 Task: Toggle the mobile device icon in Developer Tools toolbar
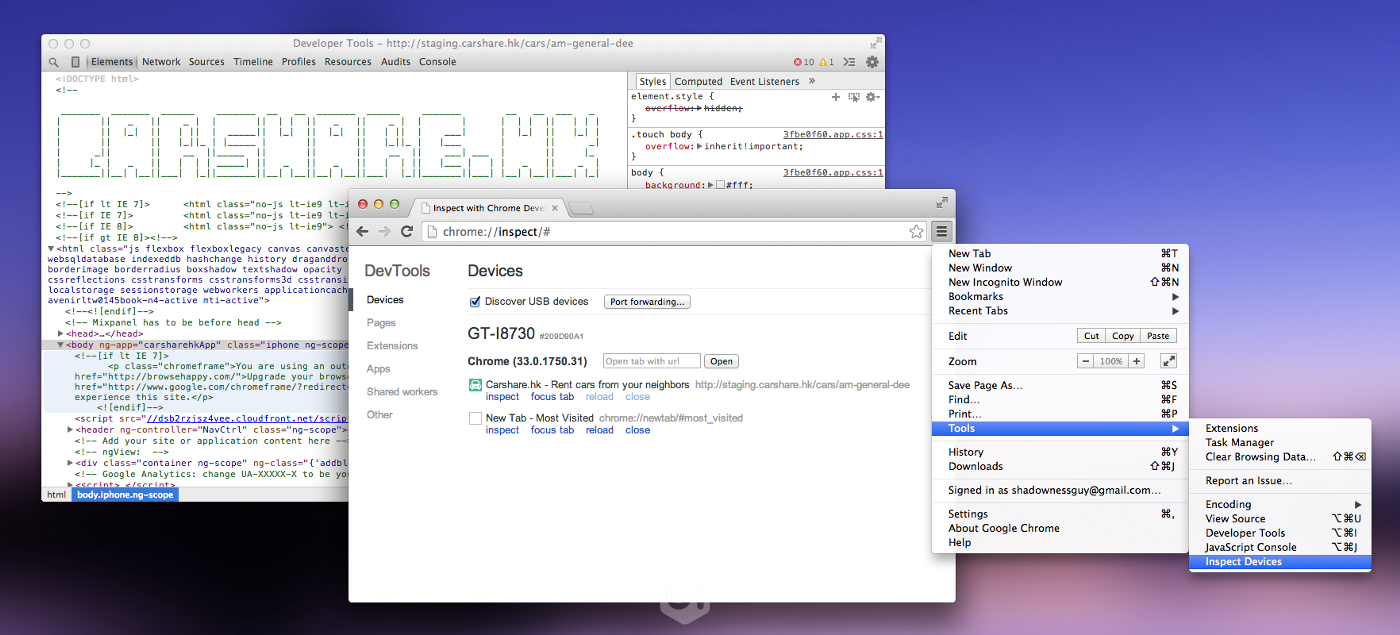click(x=75, y=62)
